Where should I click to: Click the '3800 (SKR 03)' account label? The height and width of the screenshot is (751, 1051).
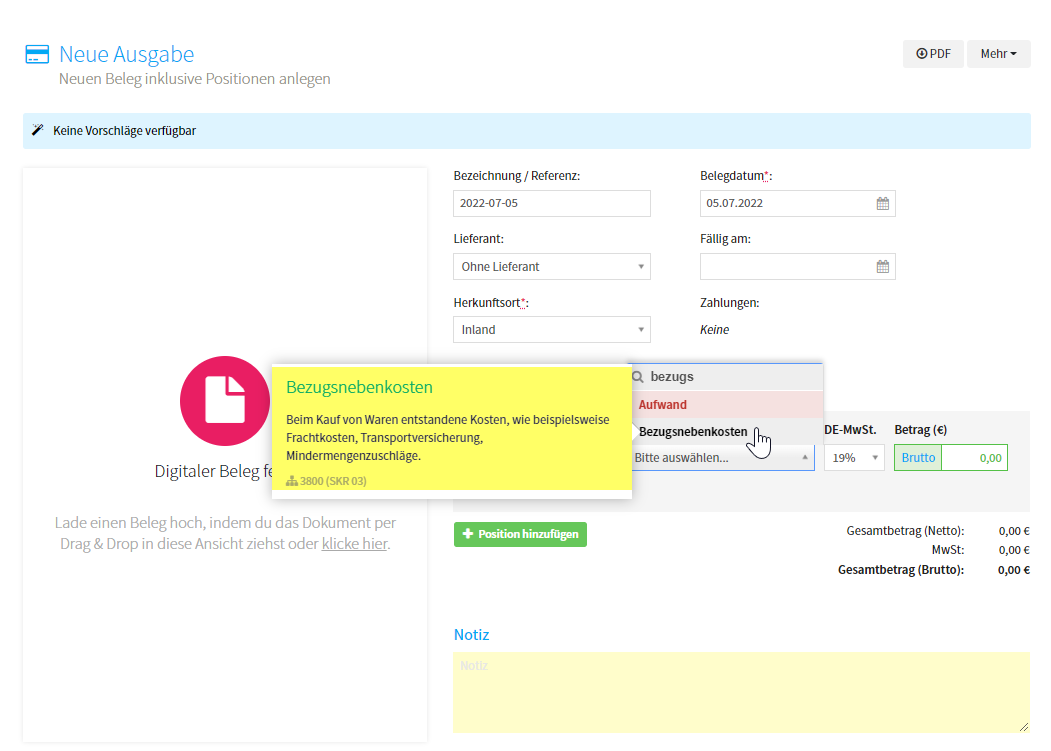pyautogui.click(x=333, y=481)
